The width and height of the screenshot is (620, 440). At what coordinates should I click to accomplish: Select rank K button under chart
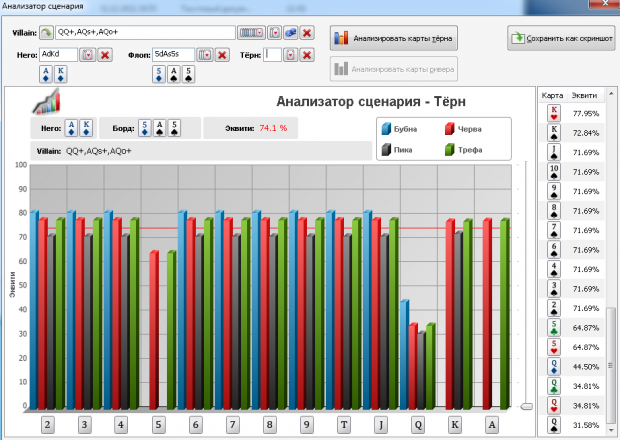pos(455,425)
